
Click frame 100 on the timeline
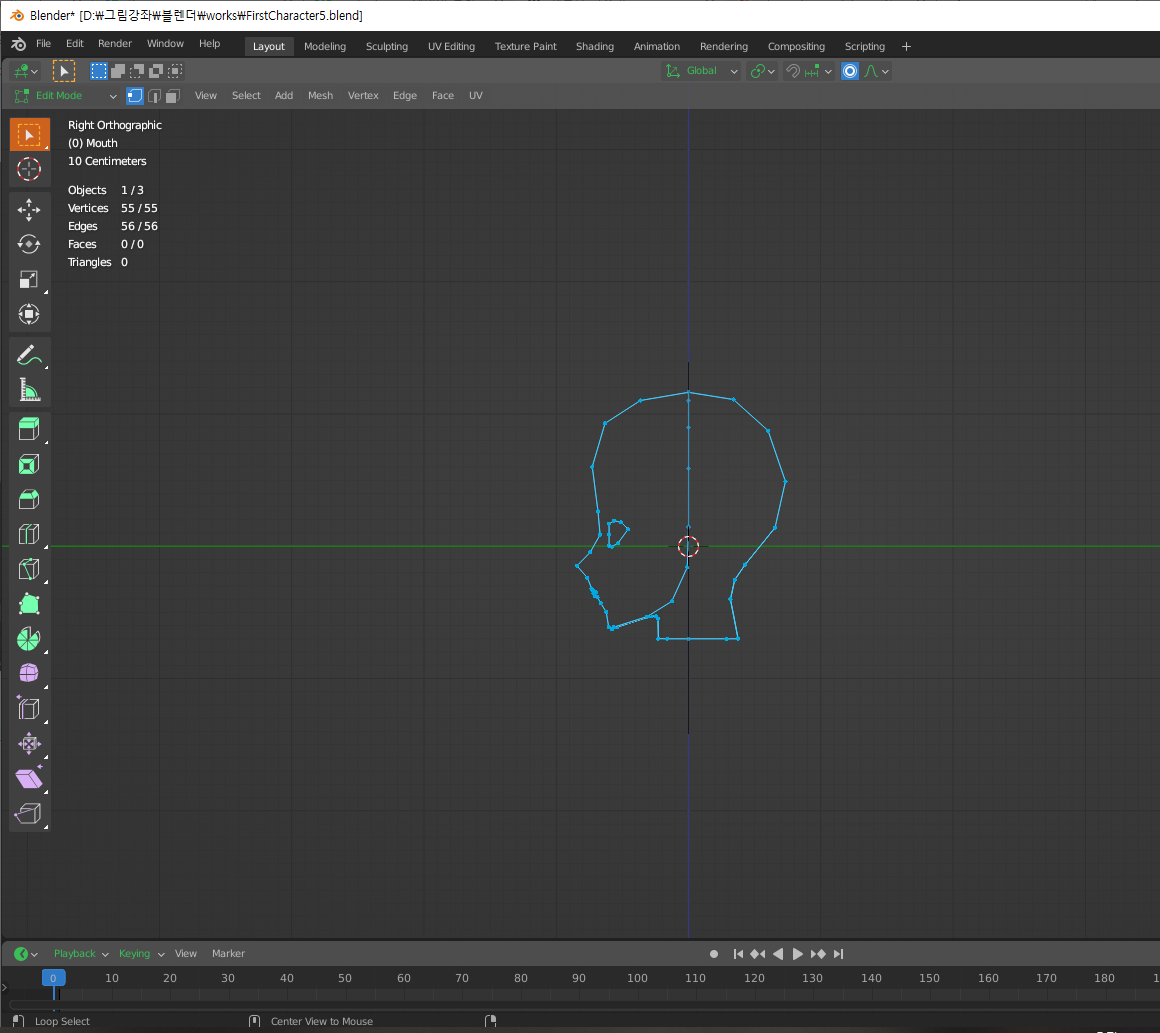[x=637, y=978]
